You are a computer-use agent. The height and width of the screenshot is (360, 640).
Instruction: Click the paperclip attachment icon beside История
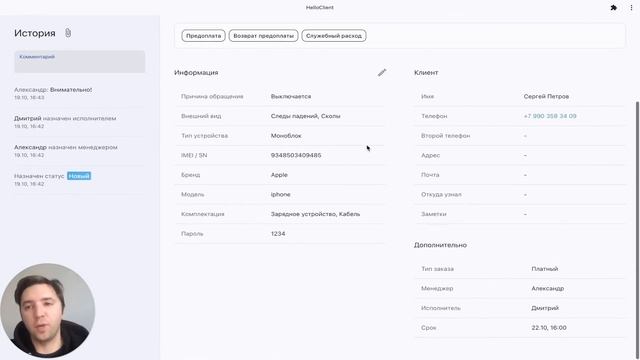68,33
